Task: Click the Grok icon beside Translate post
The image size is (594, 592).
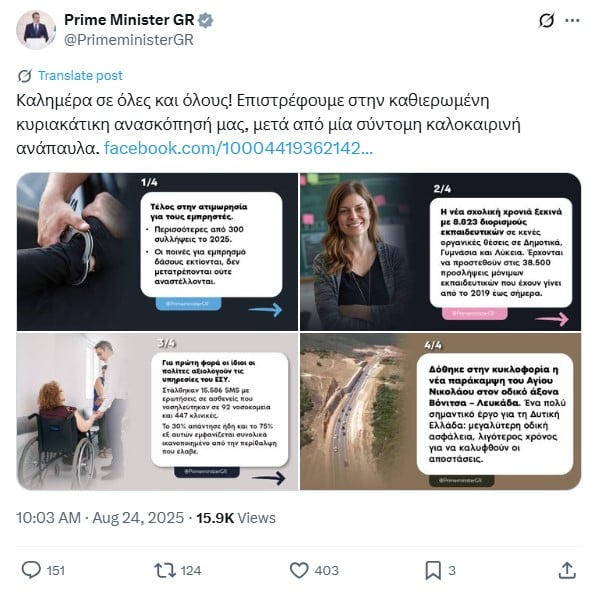Action: click(x=25, y=76)
